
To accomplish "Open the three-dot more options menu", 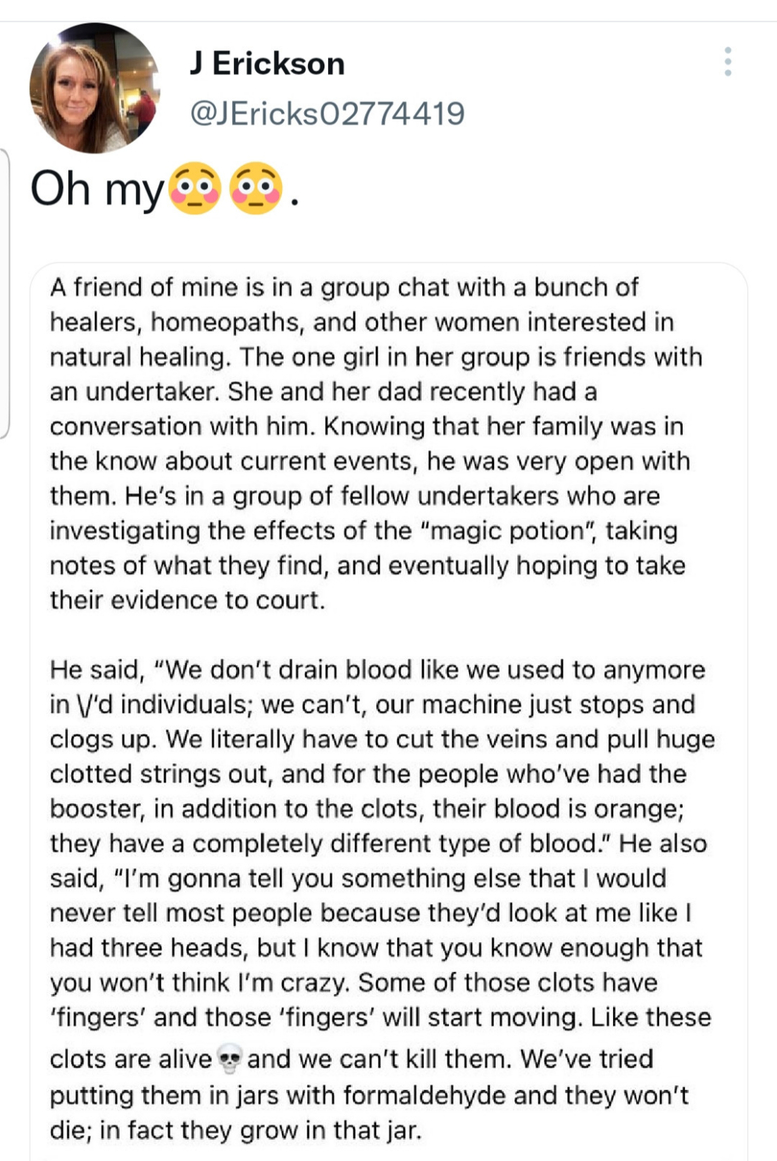I will [728, 61].
